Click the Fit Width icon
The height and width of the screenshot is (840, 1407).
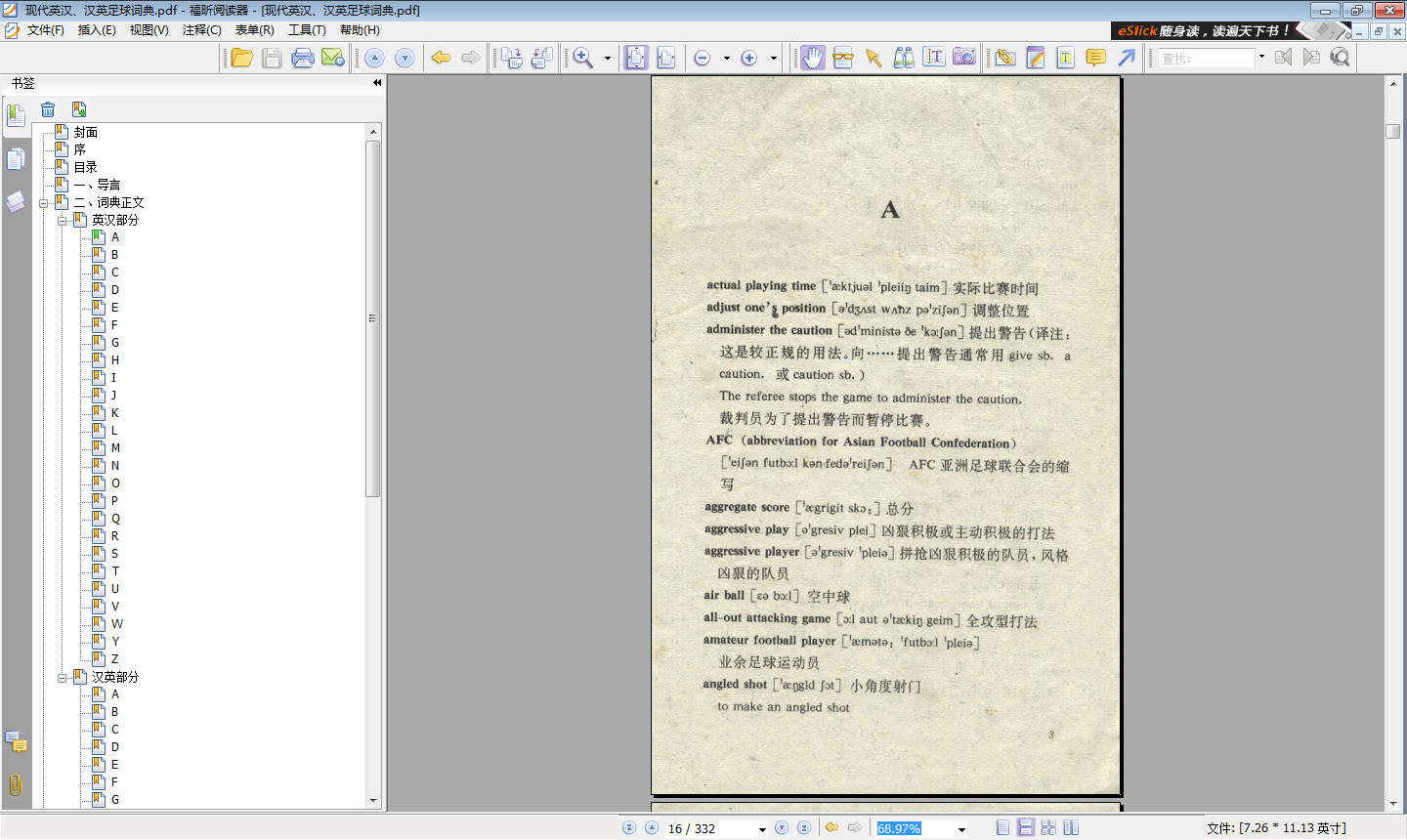point(666,58)
